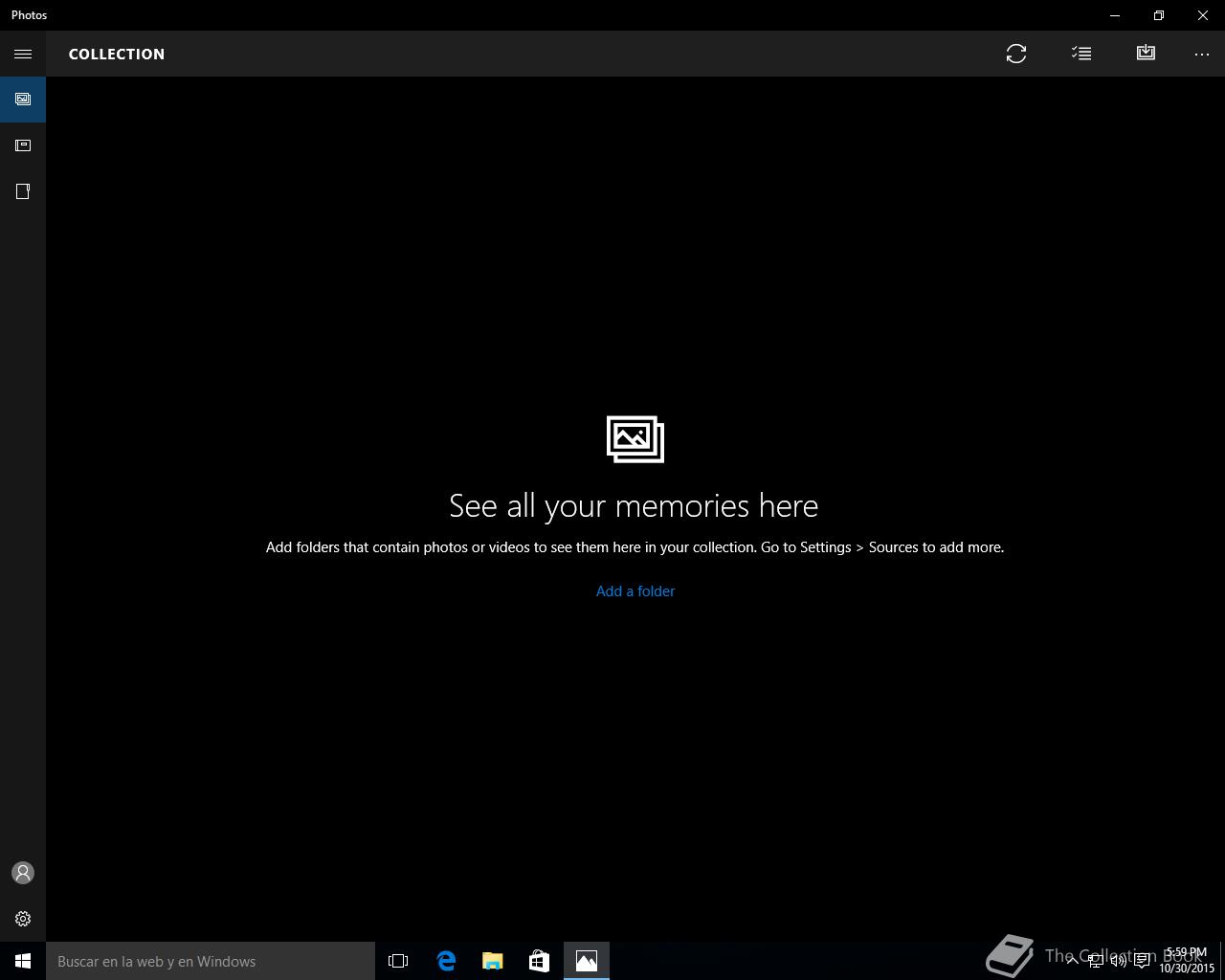
Task: Minimize the Photos window
Action: point(1115,15)
